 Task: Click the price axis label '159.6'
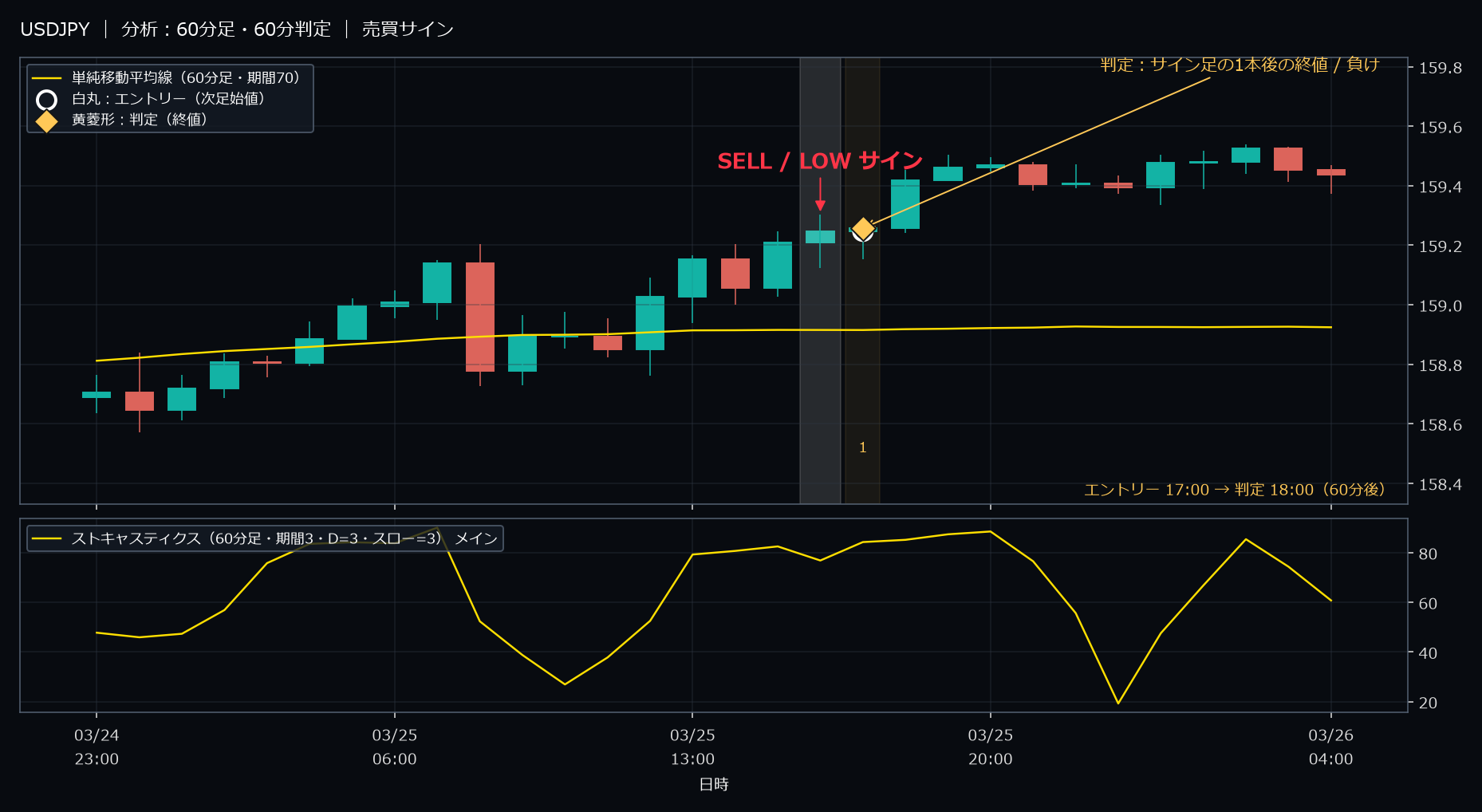click(x=1440, y=128)
